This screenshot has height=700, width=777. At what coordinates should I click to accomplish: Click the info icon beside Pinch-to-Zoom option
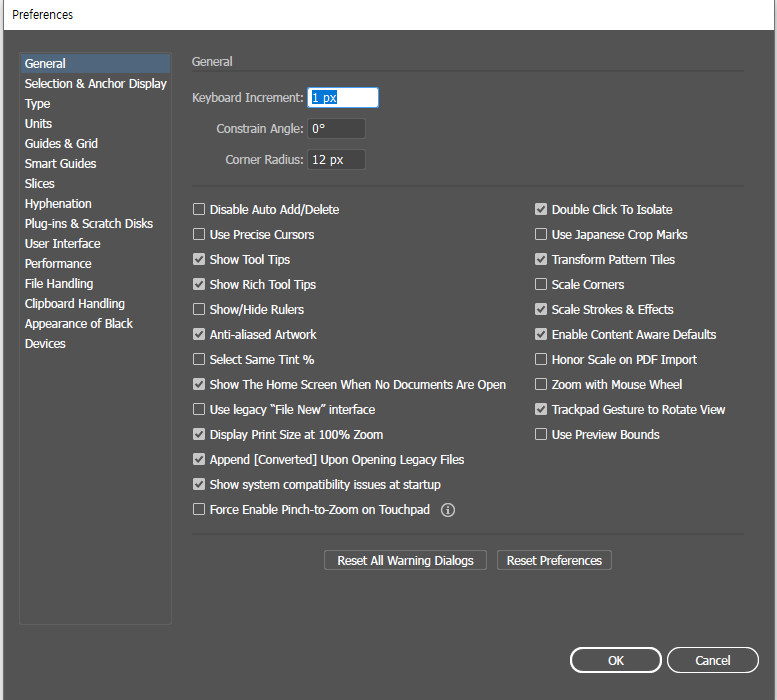(x=447, y=510)
